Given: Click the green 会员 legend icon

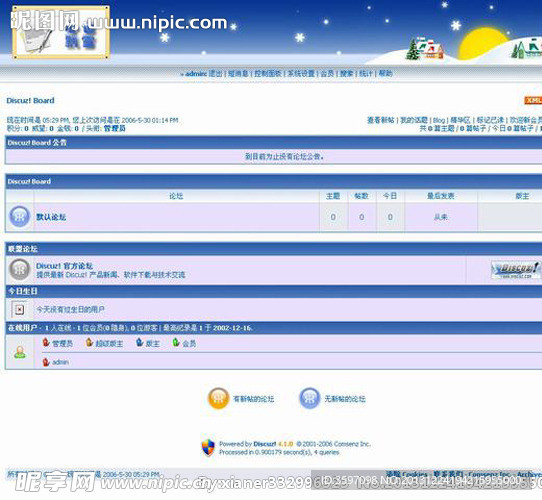Looking at the screenshot, I should [x=176, y=343].
